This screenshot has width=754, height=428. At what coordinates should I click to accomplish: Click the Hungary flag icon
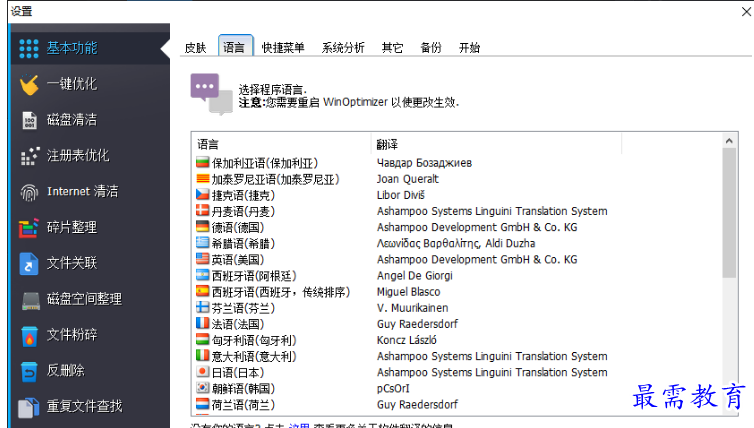(x=202, y=340)
